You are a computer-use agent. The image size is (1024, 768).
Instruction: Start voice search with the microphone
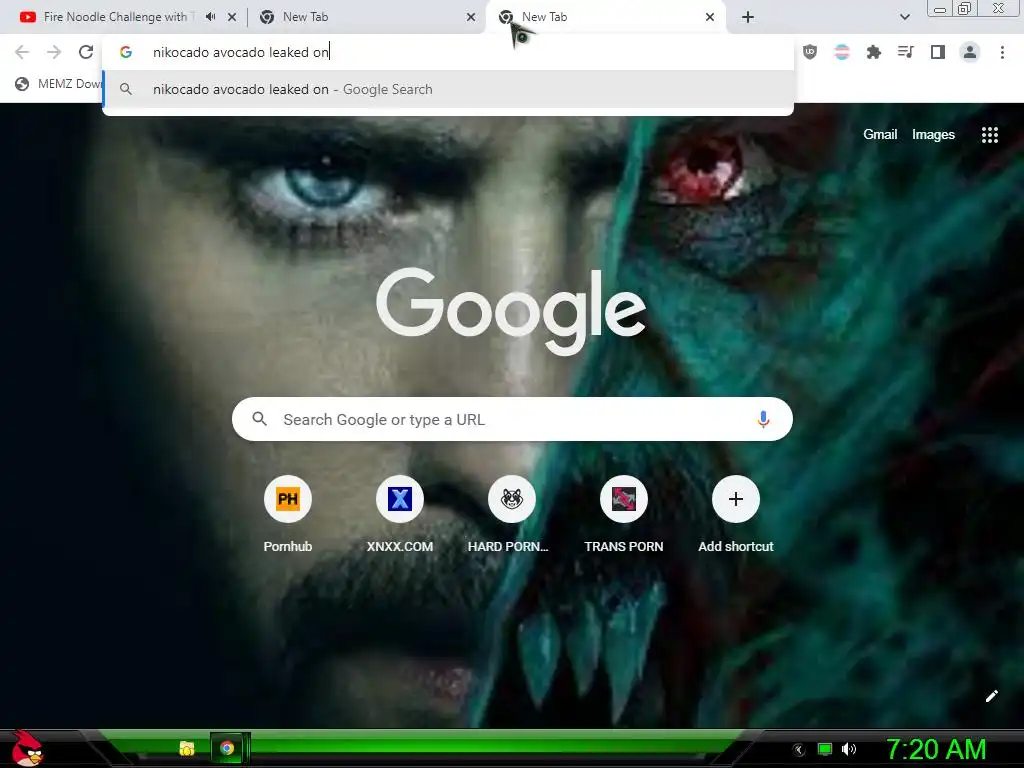[x=763, y=419]
